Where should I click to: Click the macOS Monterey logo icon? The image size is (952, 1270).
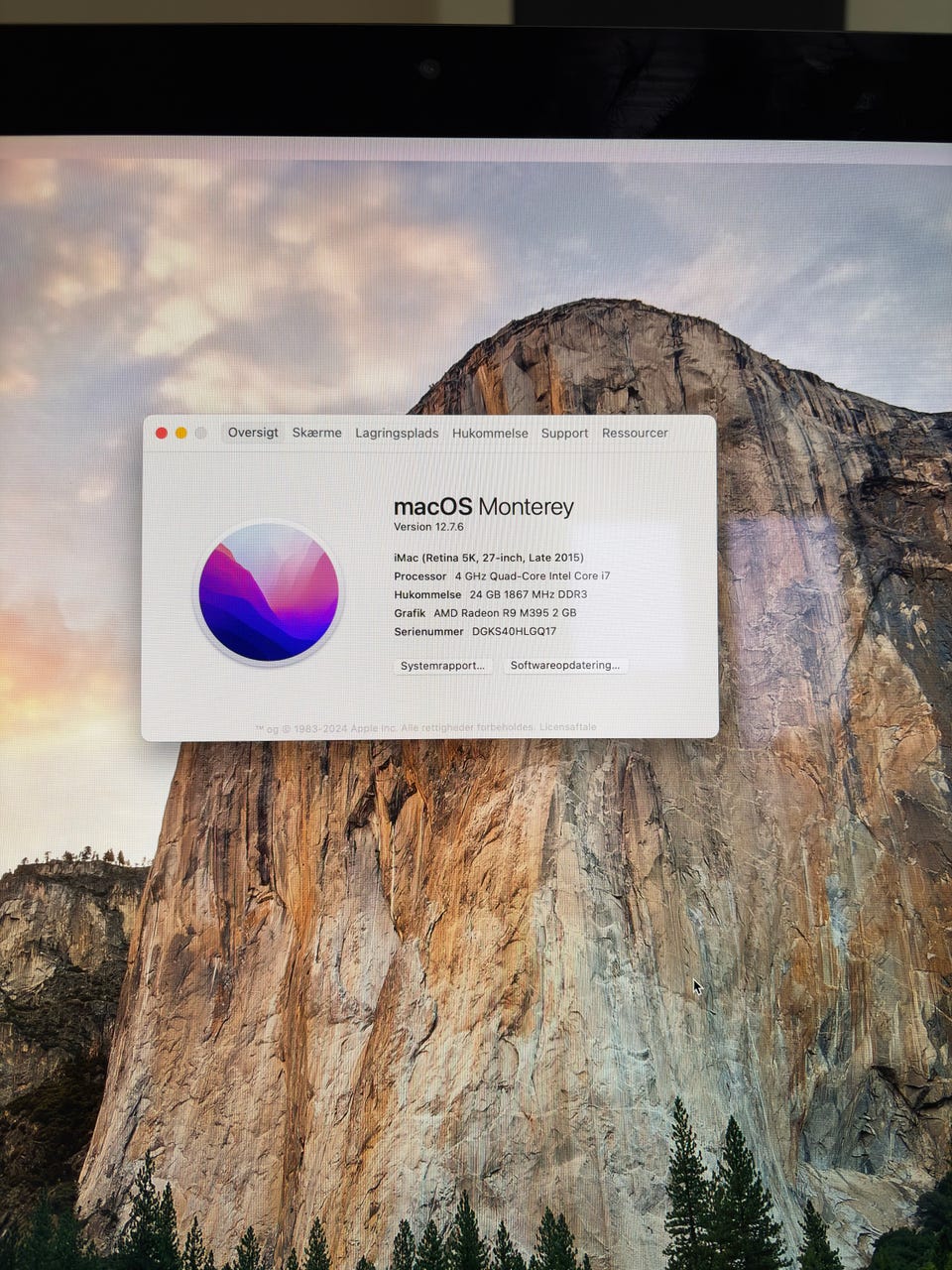point(269,592)
